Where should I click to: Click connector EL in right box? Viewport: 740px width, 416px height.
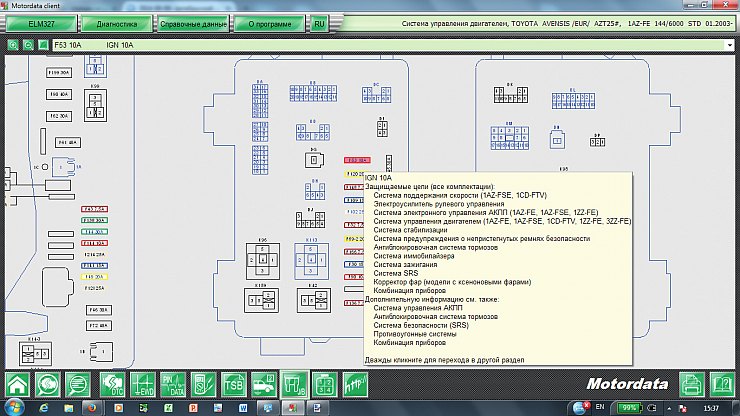573,101
